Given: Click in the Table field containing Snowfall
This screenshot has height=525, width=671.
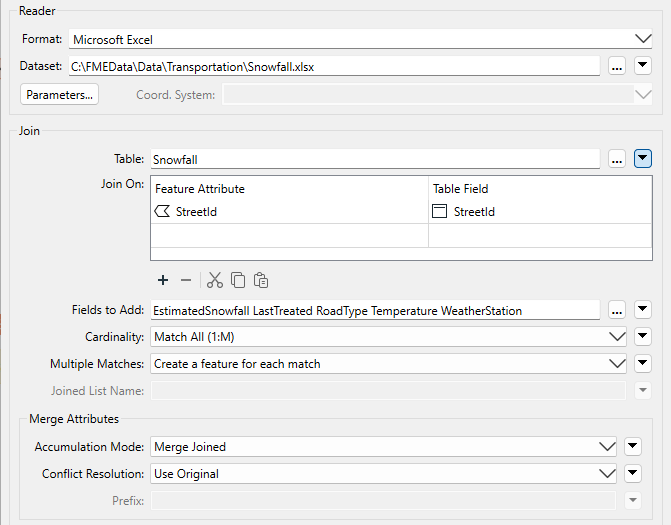Looking at the screenshot, I should tap(375, 159).
